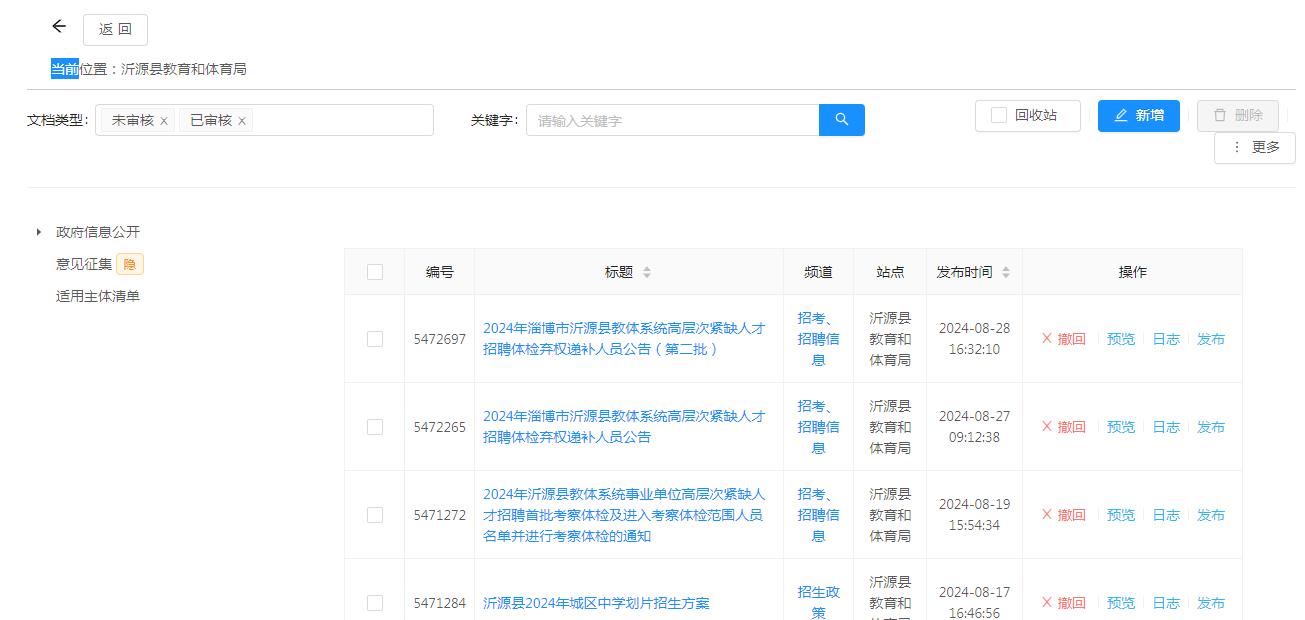Click 撤回 for document 5471272
The width and height of the screenshot is (1305, 620).
1063,515
